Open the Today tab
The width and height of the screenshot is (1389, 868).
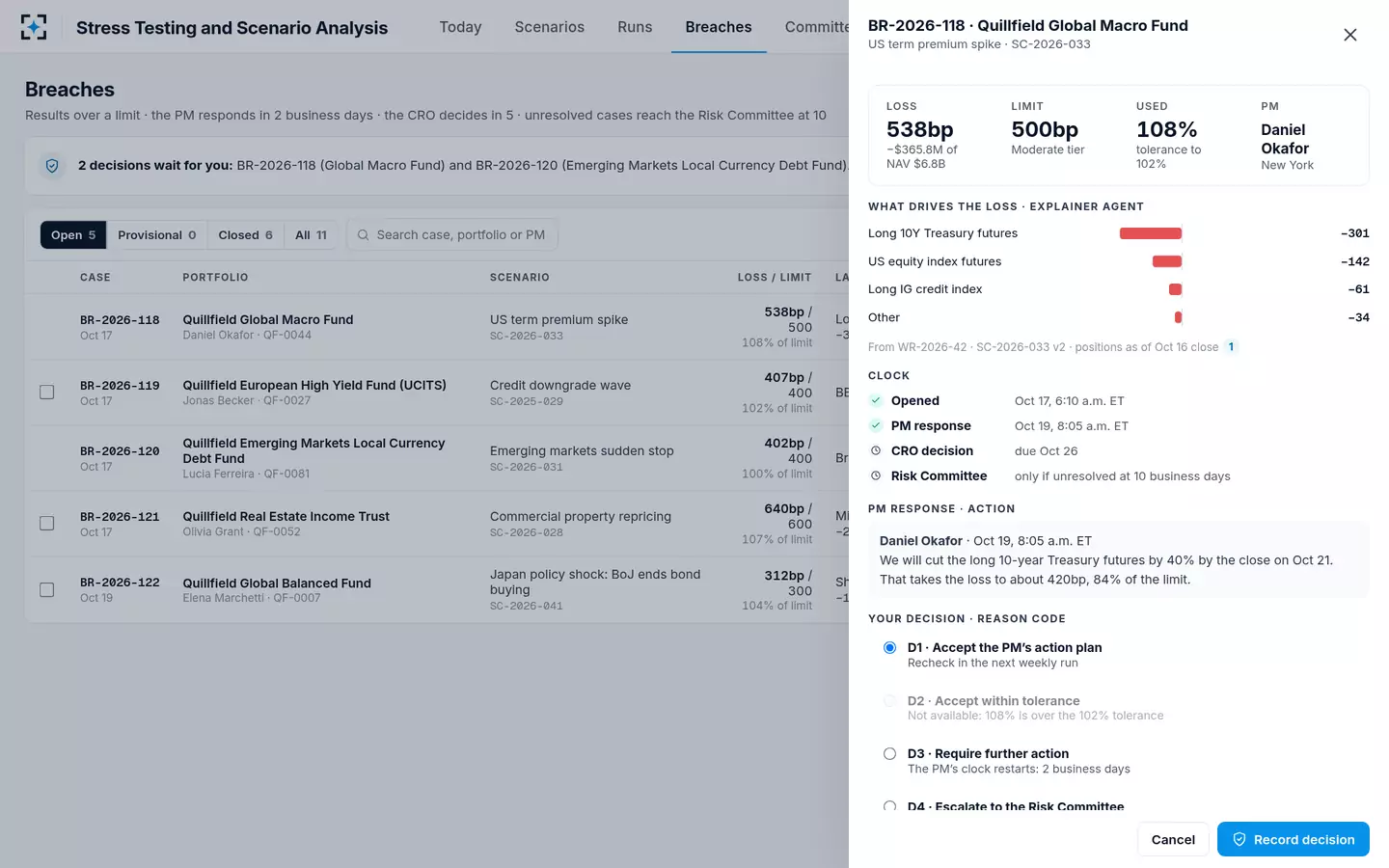point(460,27)
